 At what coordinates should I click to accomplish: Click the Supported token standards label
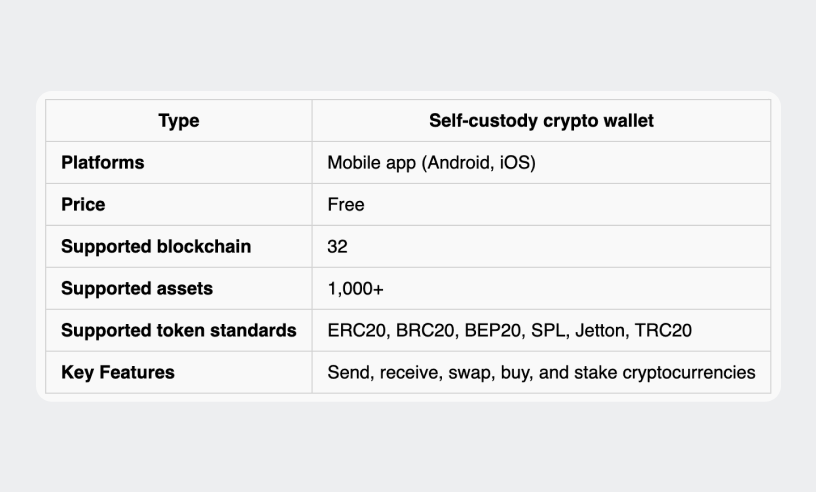[178, 331]
